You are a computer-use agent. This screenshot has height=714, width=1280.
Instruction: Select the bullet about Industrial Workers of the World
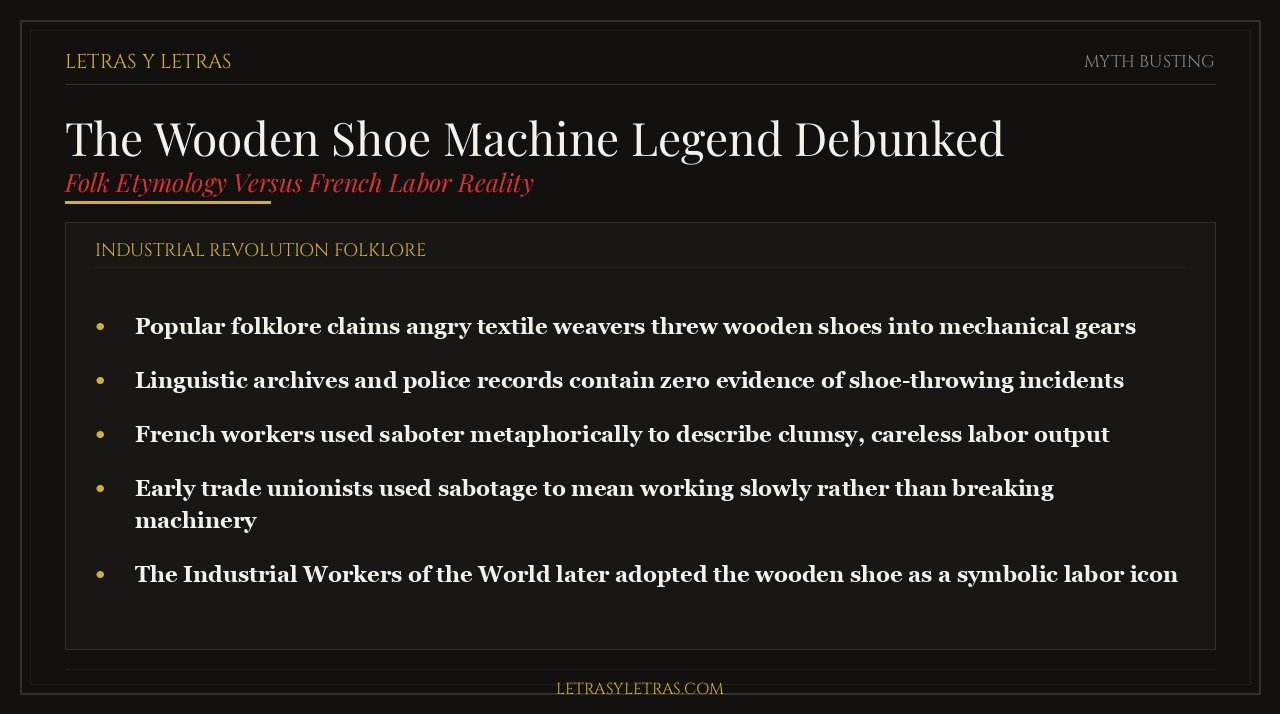click(x=656, y=575)
